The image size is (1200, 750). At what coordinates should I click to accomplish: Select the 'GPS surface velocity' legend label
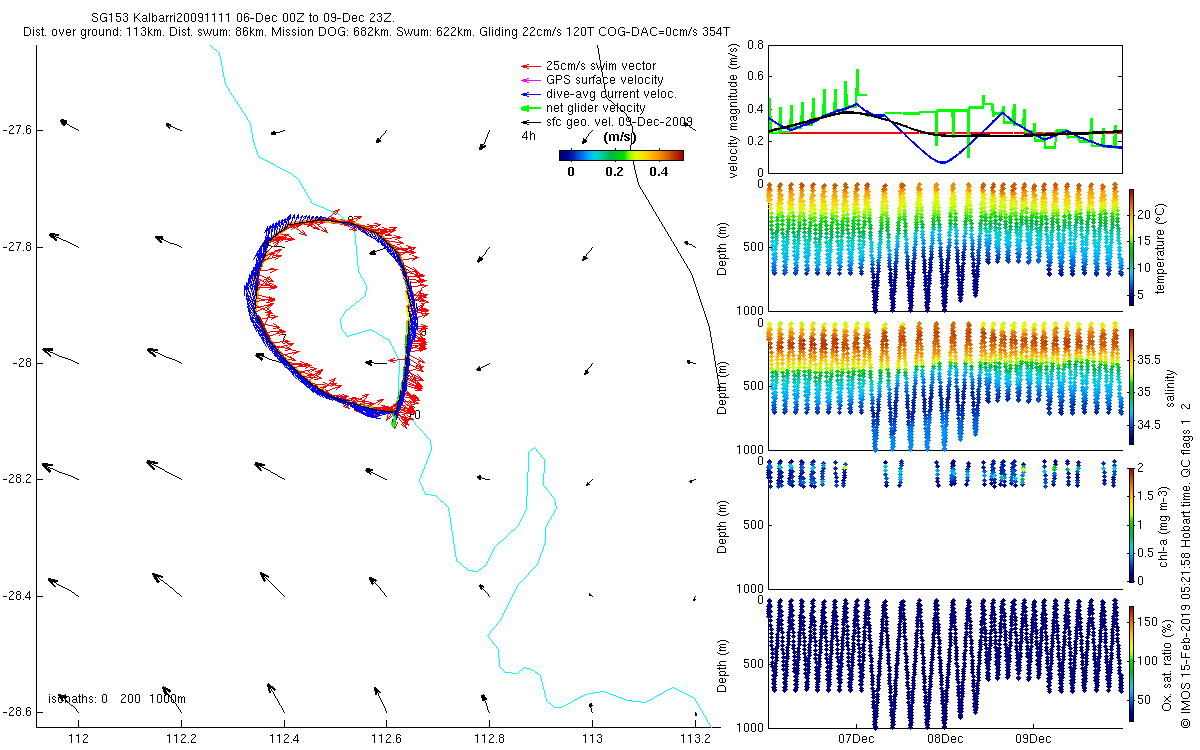pyautogui.click(x=604, y=80)
